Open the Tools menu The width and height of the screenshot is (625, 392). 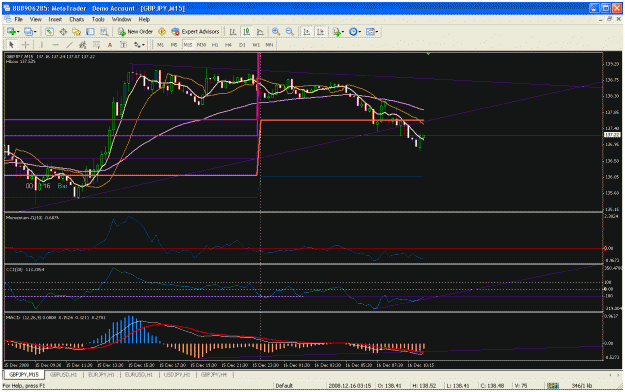(98, 19)
